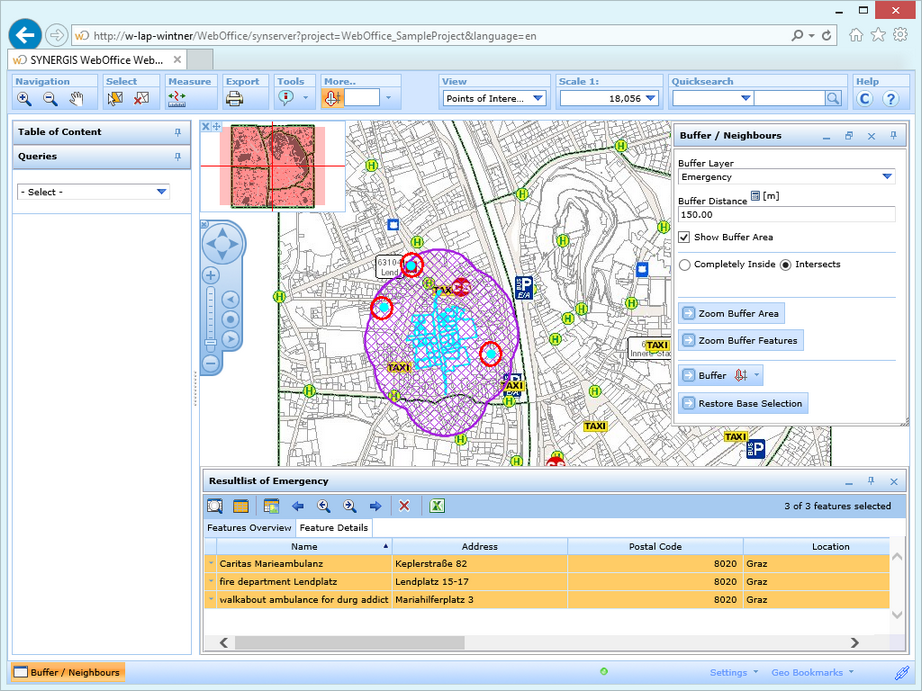This screenshot has width=922, height=691.
Task: Activate the pan hand tool
Action: click(x=77, y=98)
